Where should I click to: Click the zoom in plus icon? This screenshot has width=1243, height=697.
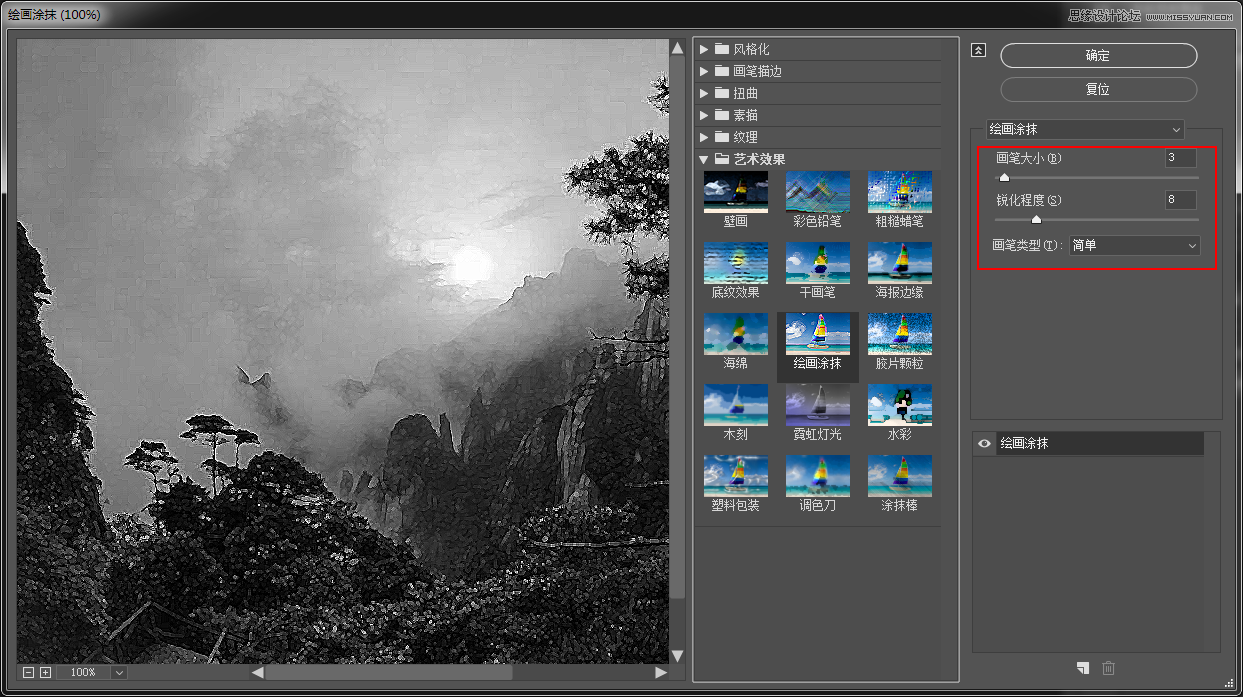tap(45, 672)
